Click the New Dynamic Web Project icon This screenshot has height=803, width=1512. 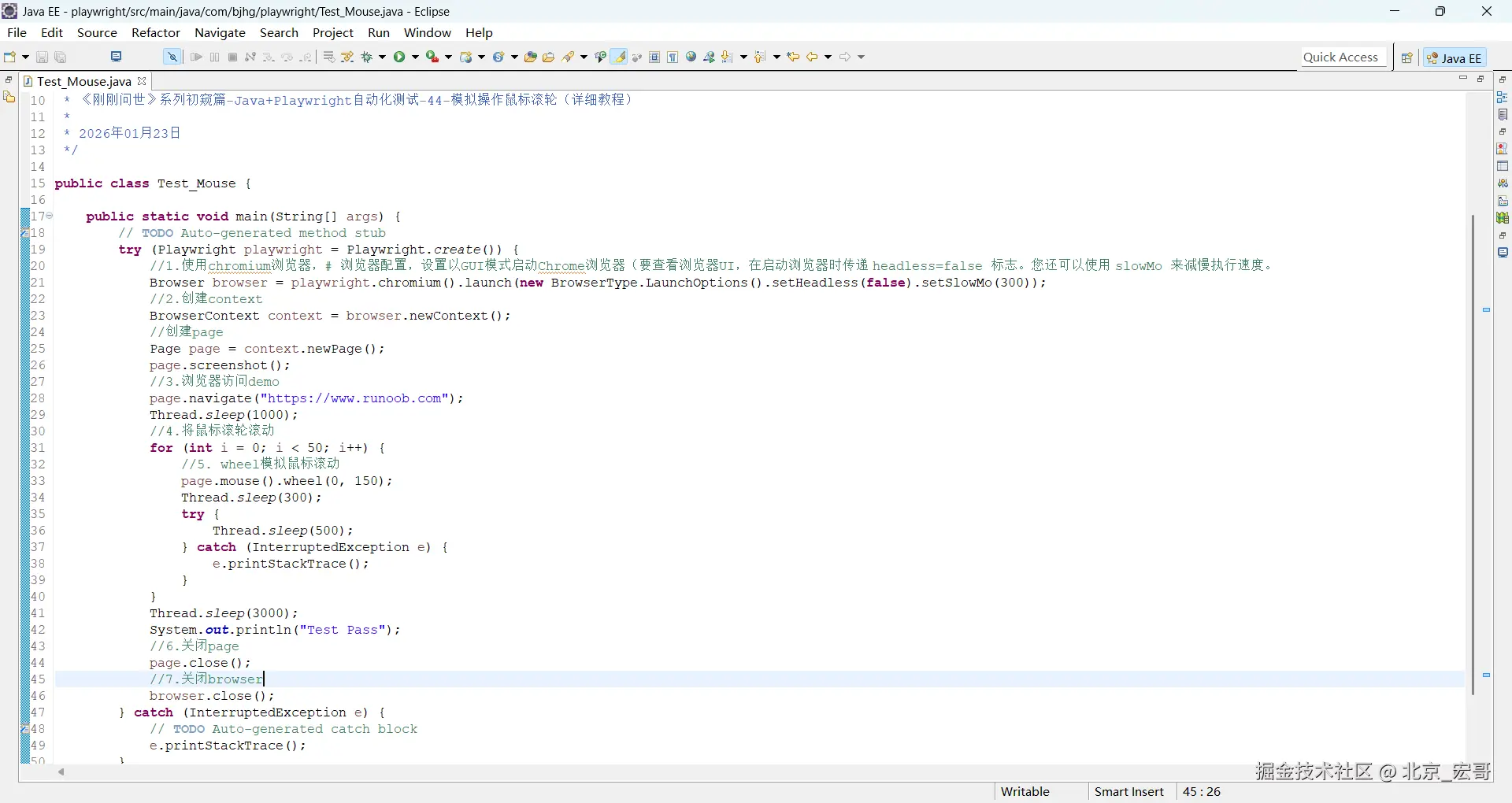point(467,57)
